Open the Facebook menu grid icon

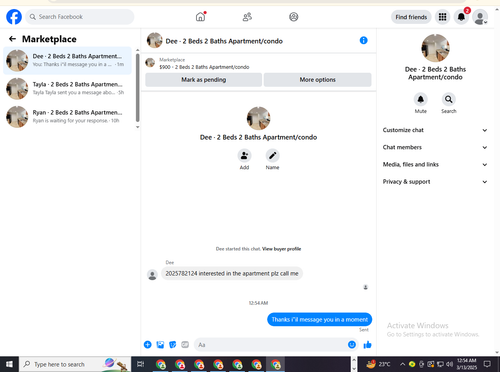coord(442,17)
